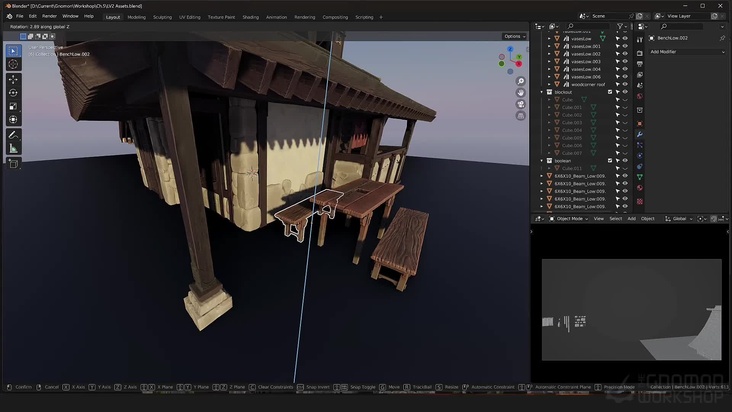
Task: Click the viewport zoom magnifier icon
Action: [x=521, y=81]
